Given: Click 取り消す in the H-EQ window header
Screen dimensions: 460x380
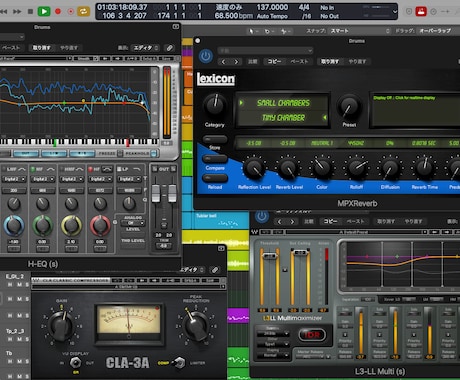Looking at the screenshot, I should click(42, 48).
